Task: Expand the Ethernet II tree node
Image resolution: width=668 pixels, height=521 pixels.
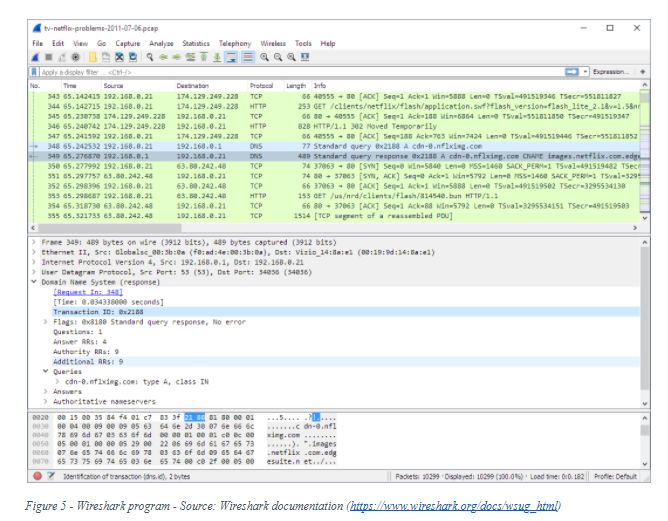Action: pyautogui.click(x=34, y=252)
